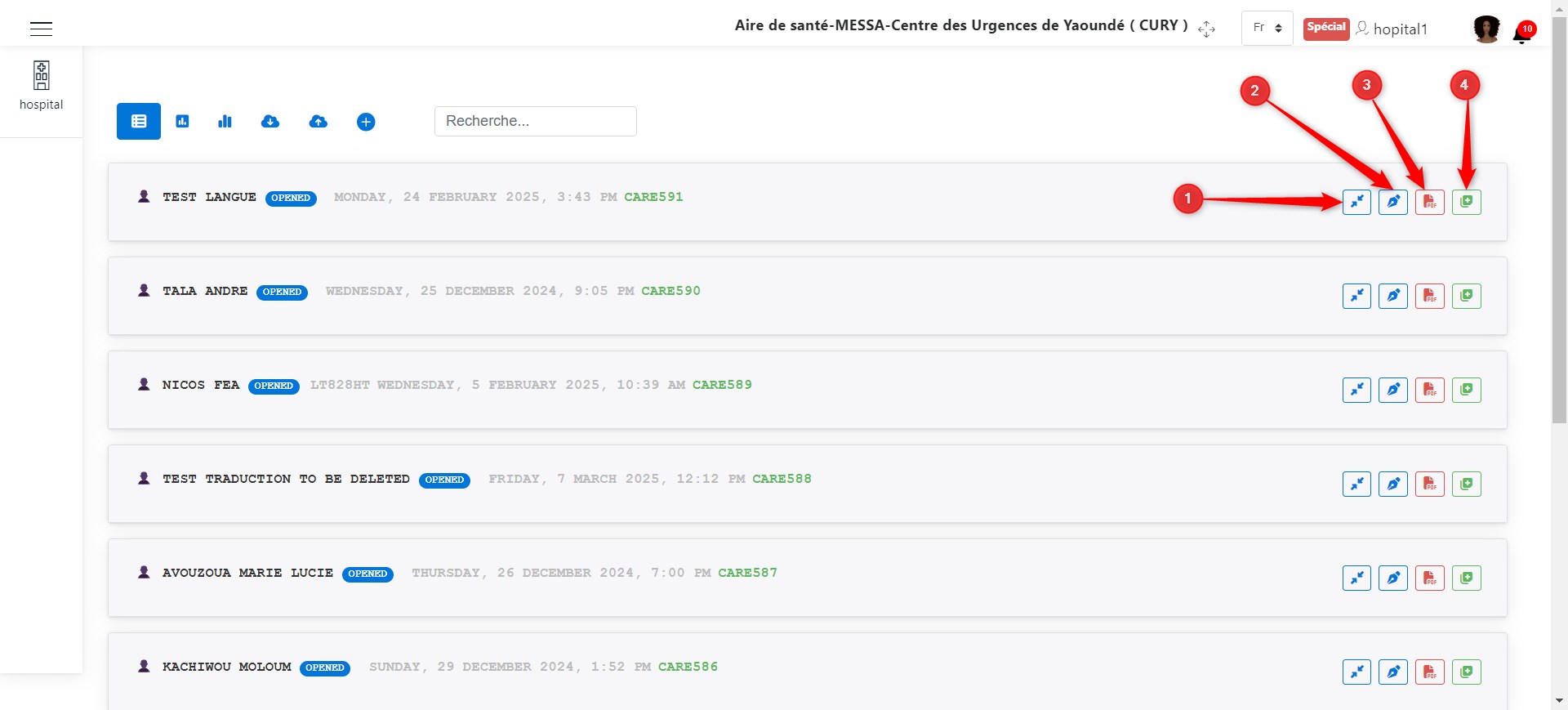
Task: Duplicate the AVOUZOUA MARIE LUCIE record
Action: click(1467, 578)
